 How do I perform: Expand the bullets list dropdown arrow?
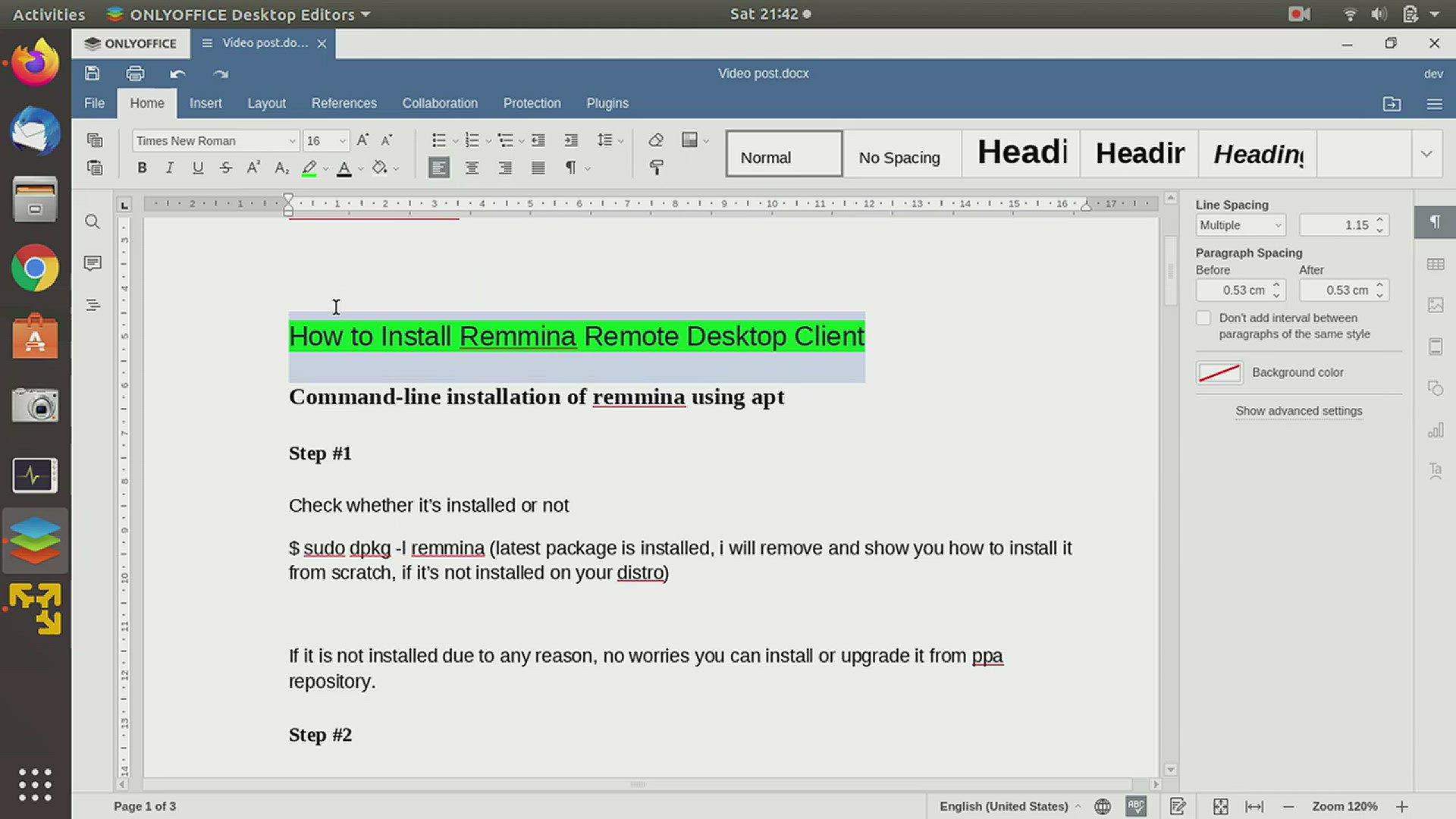click(455, 141)
